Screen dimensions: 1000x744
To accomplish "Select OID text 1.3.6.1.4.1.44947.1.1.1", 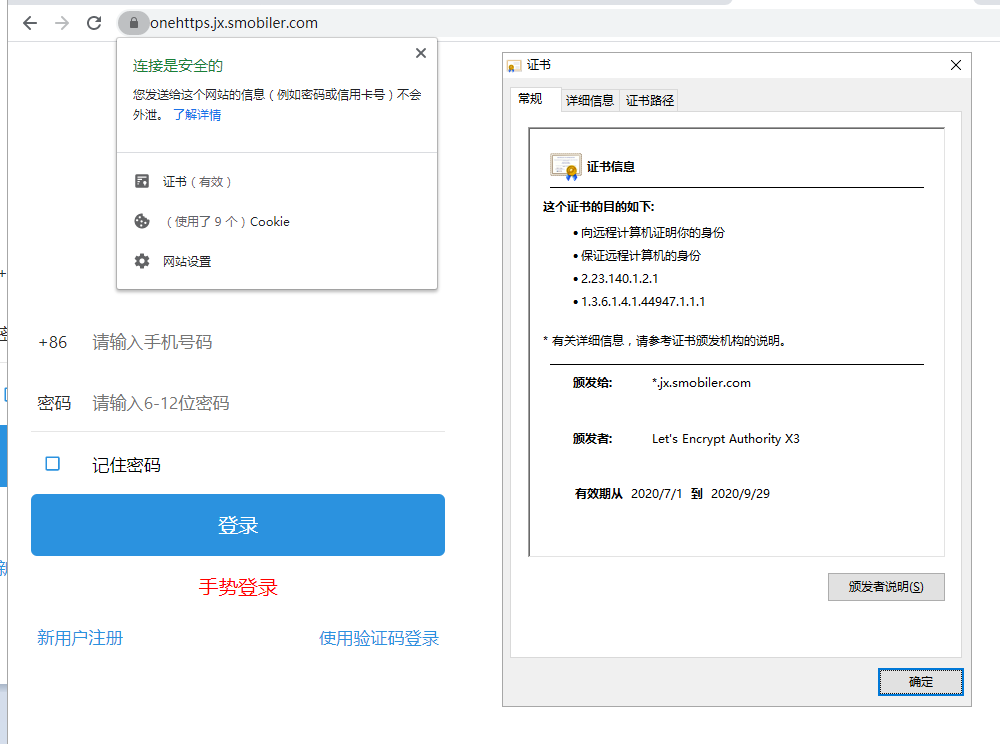I will click(643, 302).
